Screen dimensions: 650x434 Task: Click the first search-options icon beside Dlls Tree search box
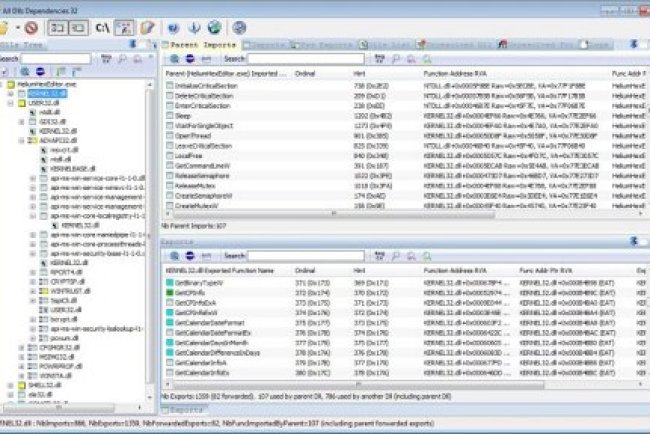[x=106, y=59]
